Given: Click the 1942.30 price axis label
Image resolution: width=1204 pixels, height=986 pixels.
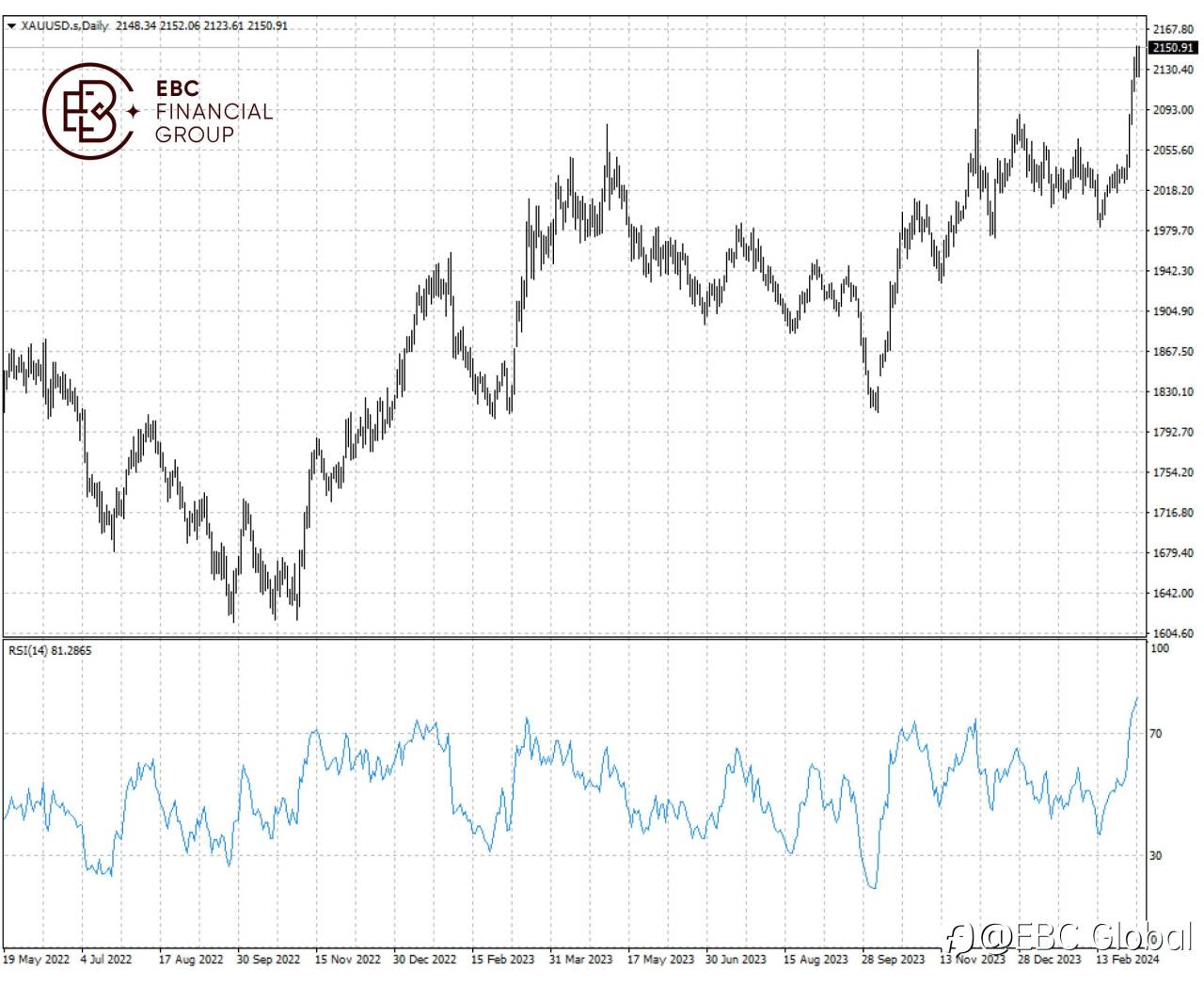Looking at the screenshot, I should 1173,271.
